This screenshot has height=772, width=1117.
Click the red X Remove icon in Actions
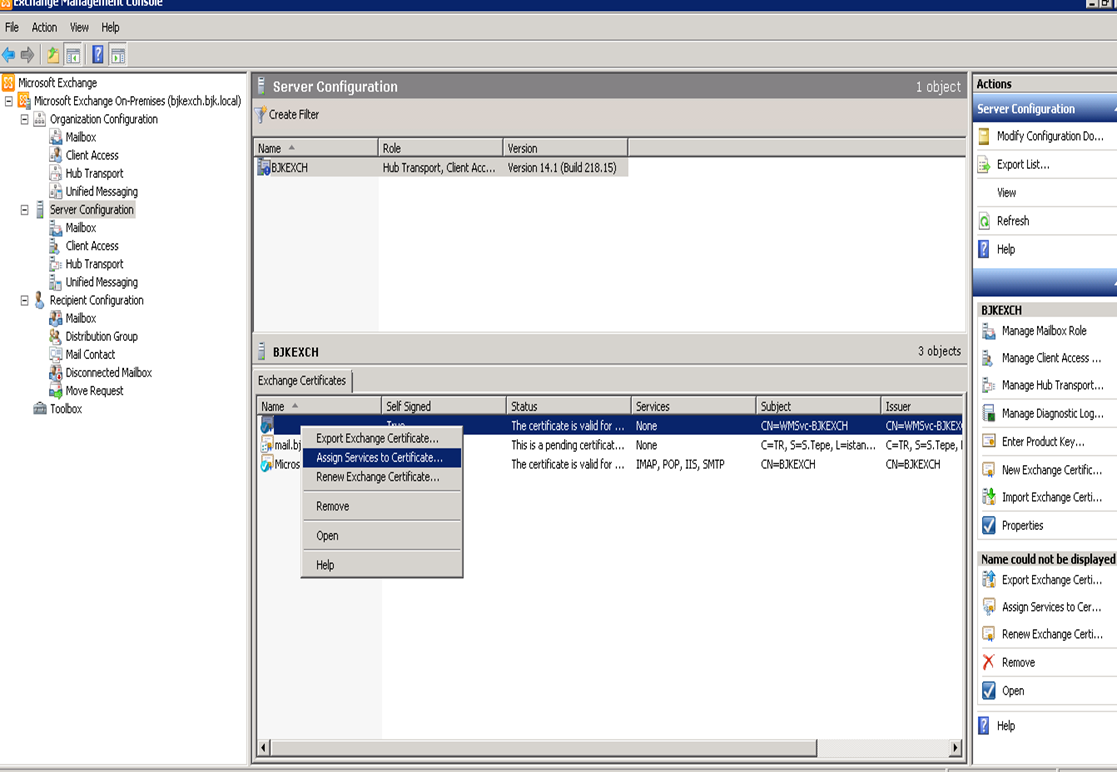[989, 662]
